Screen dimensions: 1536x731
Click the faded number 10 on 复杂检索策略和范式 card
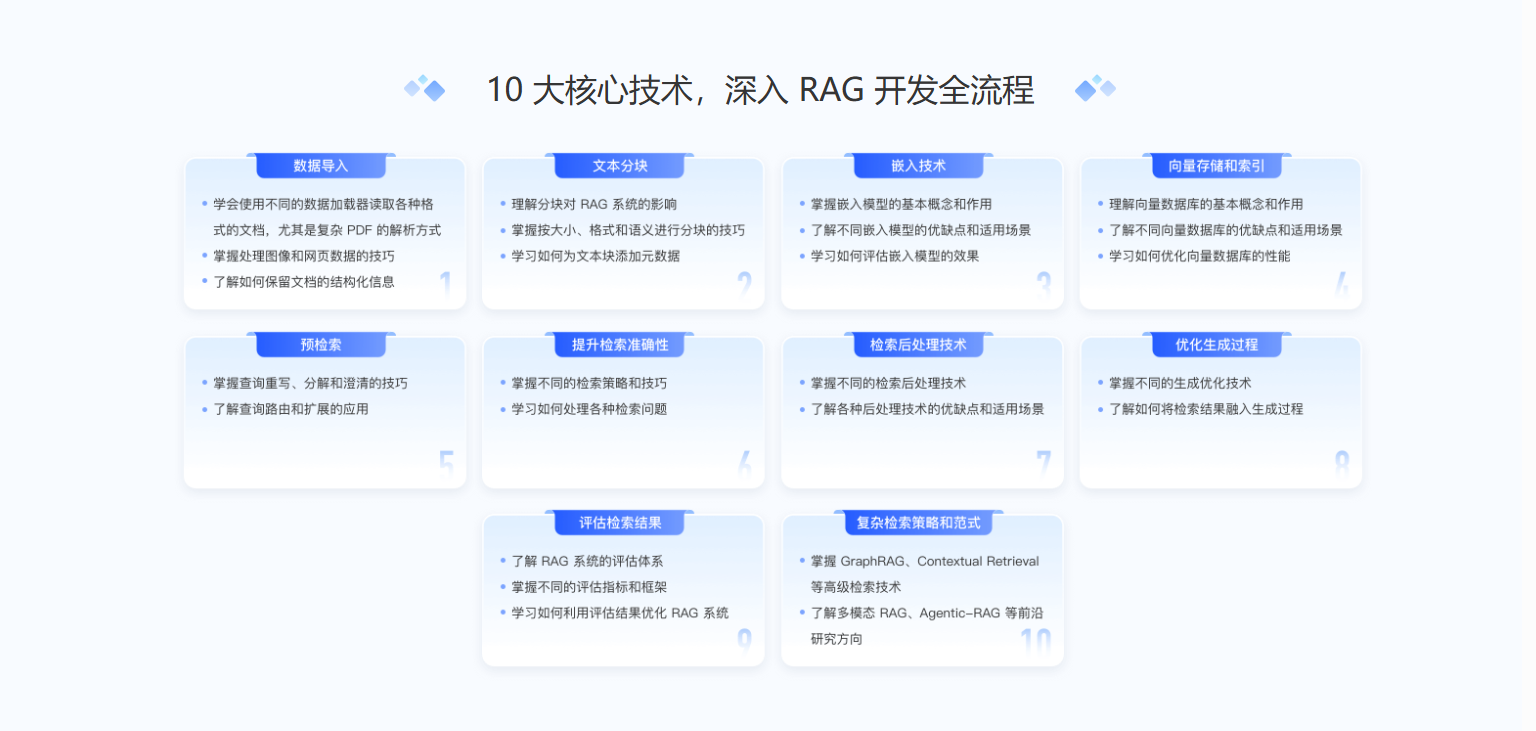[1036, 642]
